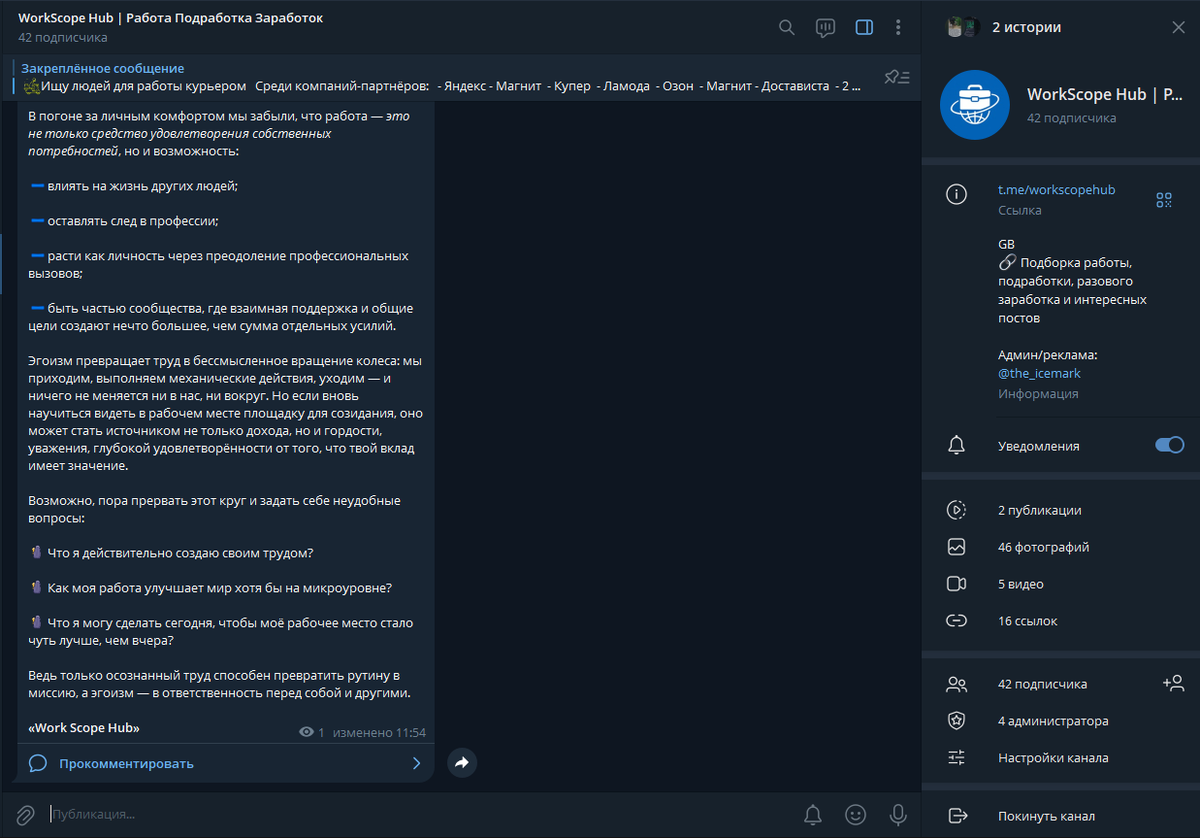The image size is (1200, 838).
Task: Click the stories play icon beside публикации
Action: [957, 510]
